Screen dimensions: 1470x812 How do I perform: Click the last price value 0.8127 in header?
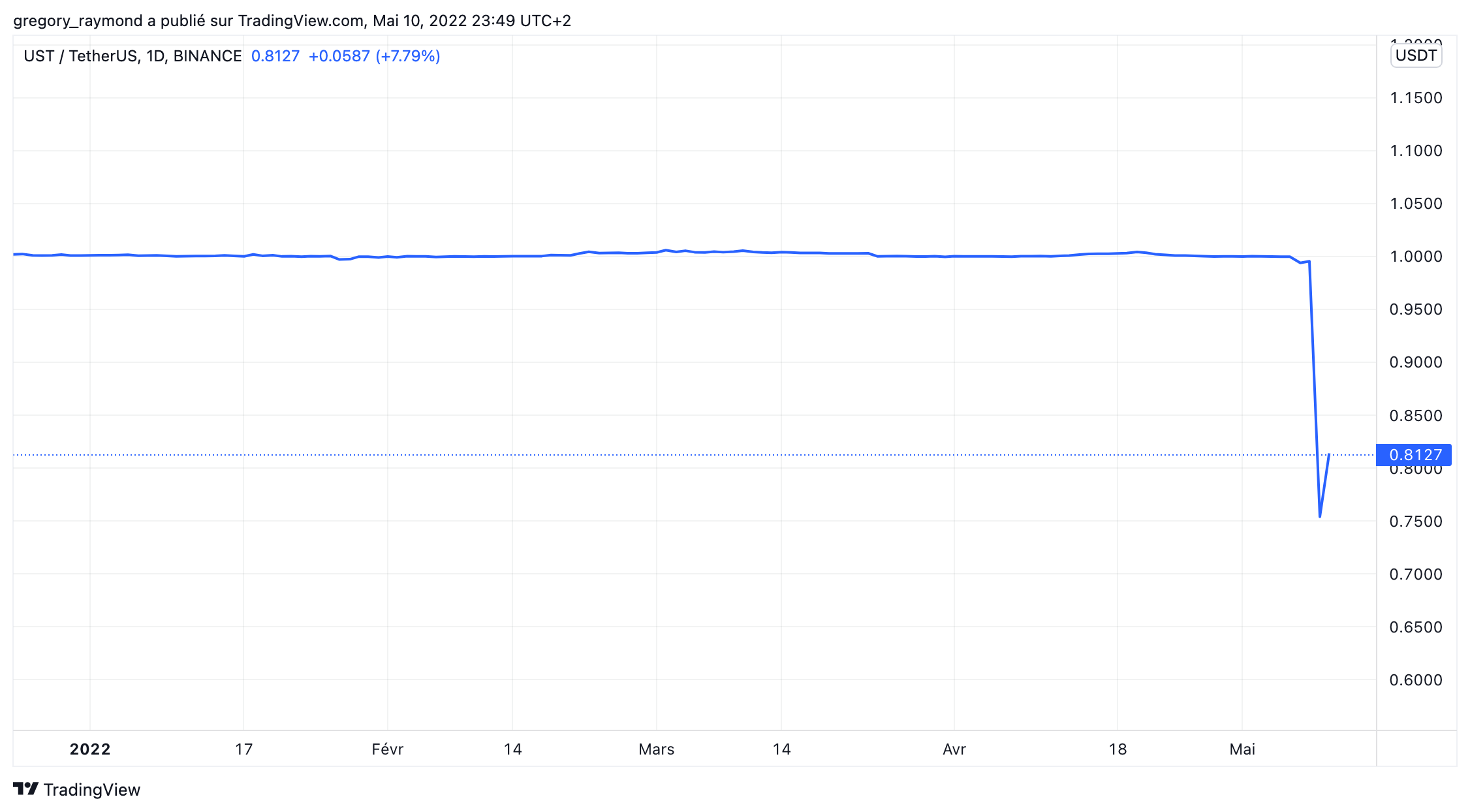(x=275, y=56)
